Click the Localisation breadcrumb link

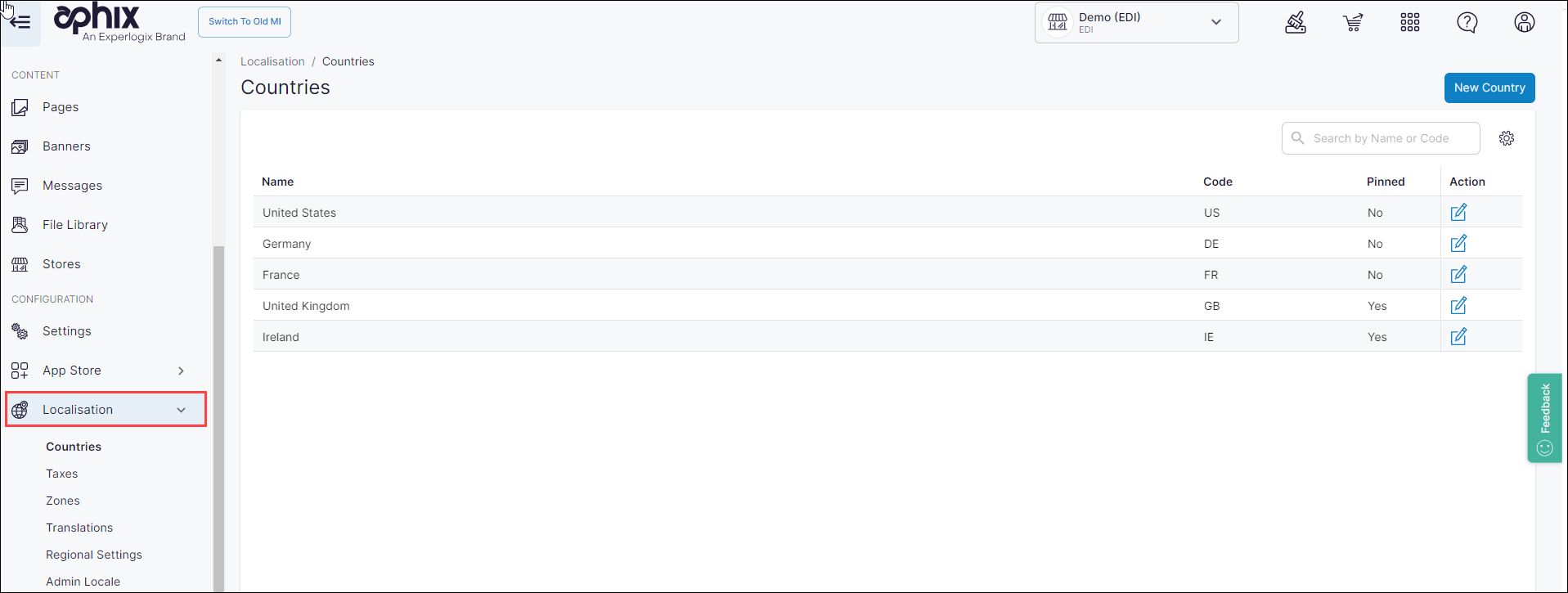272,61
